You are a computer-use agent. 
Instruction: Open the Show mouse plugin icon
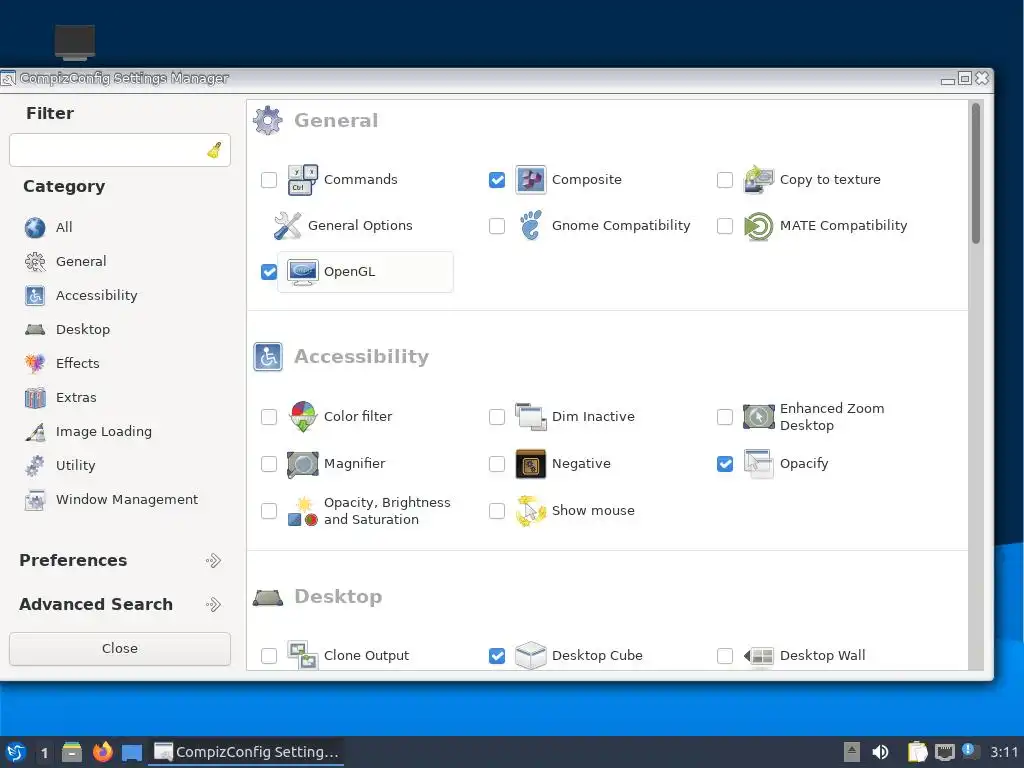[530, 511]
